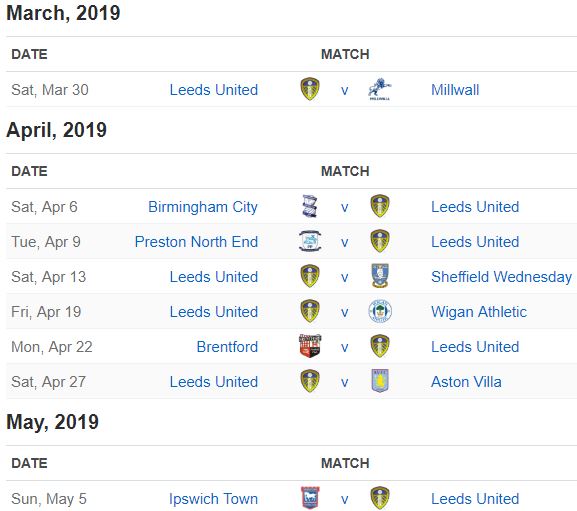Image resolution: width=577 pixels, height=511 pixels.
Task: Open the Birmingham City team link
Action: click(x=203, y=207)
